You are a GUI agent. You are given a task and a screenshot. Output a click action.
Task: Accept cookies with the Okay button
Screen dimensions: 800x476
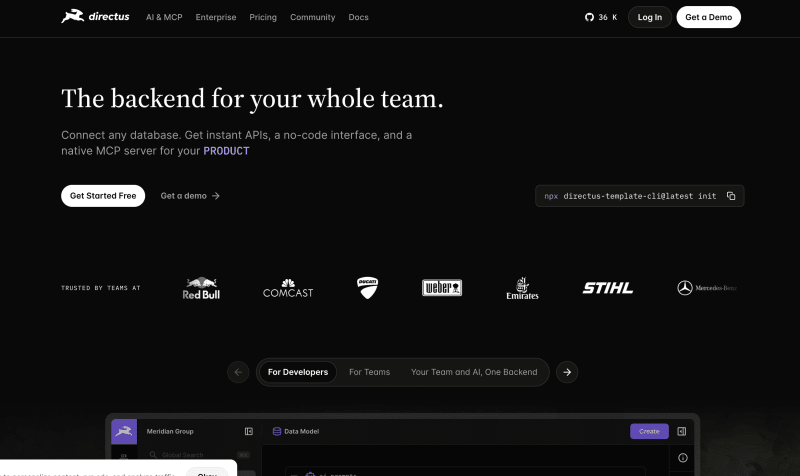click(x=207, y=472)
